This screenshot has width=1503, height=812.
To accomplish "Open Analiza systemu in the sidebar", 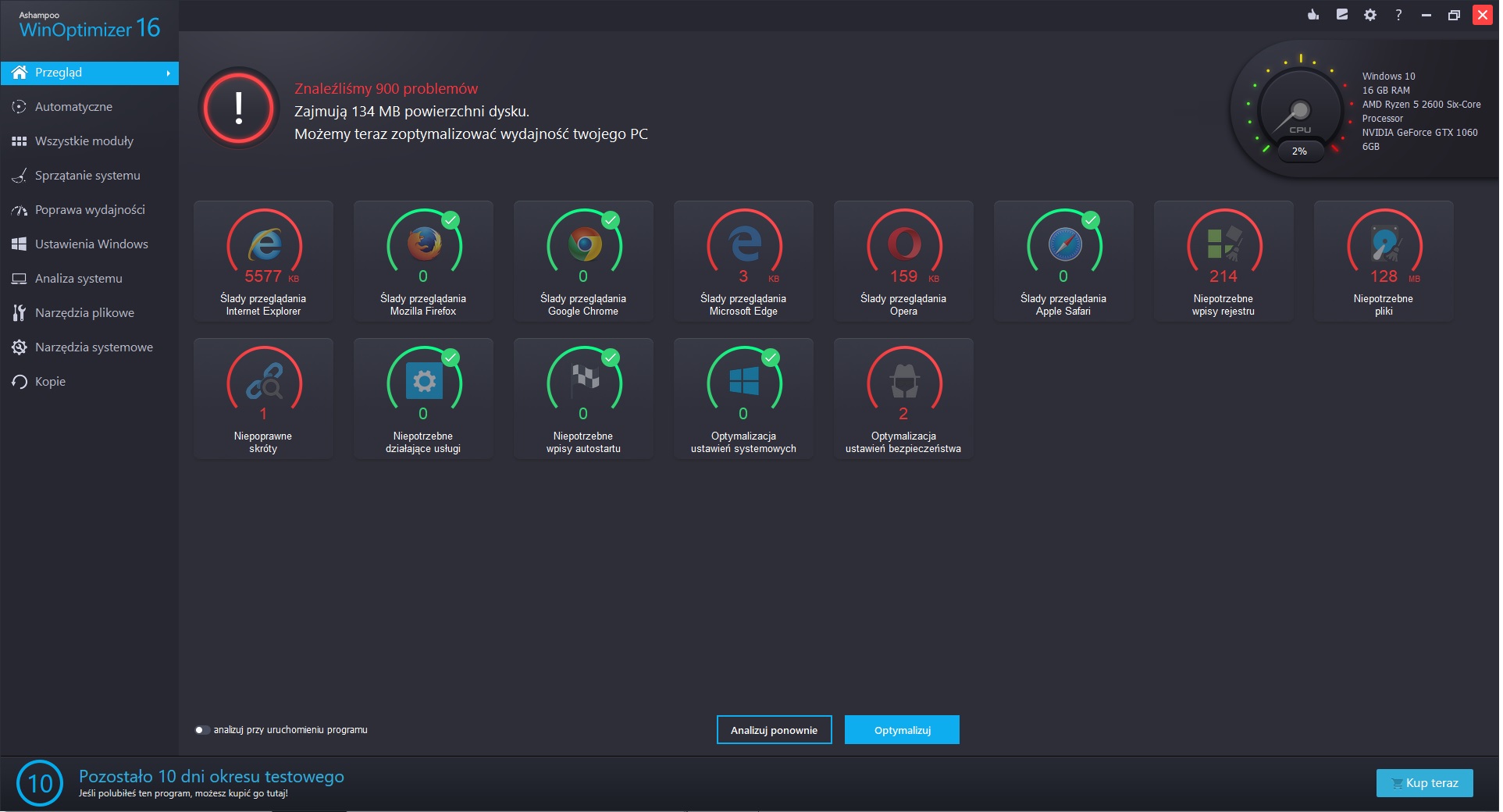I will [90, 279].
